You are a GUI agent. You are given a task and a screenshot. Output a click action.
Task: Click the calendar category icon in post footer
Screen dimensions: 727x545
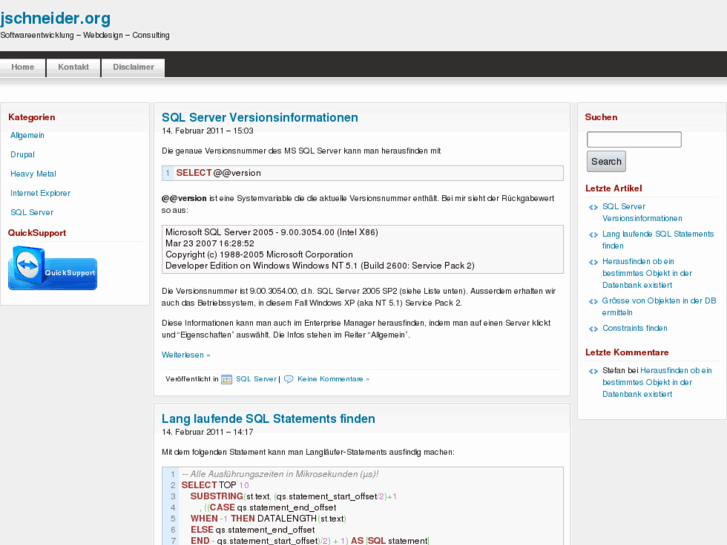(226, 379)
